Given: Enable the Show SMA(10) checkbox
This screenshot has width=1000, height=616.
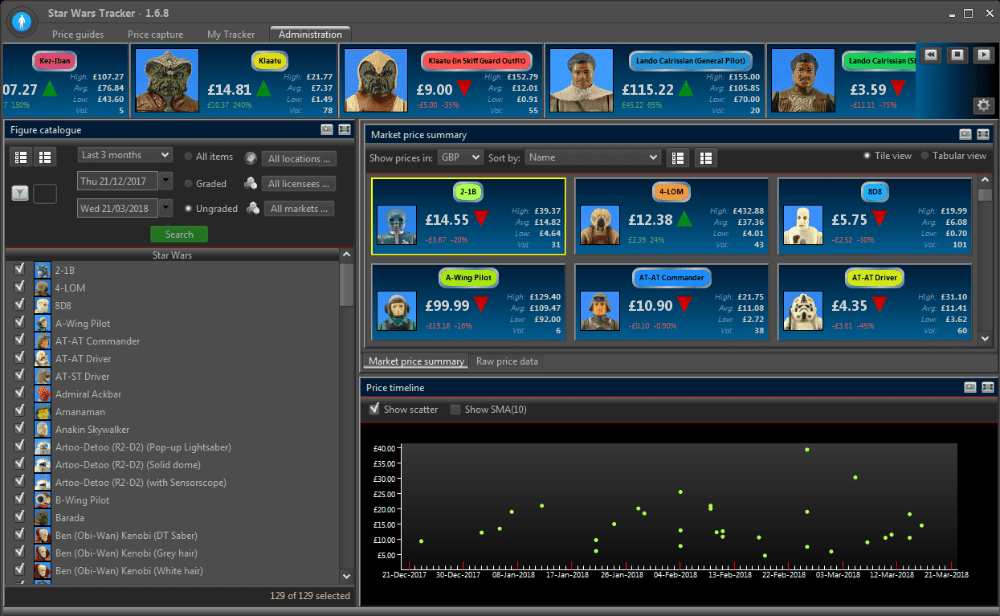Looking at the screenshot, I should [x=456, y=409].
